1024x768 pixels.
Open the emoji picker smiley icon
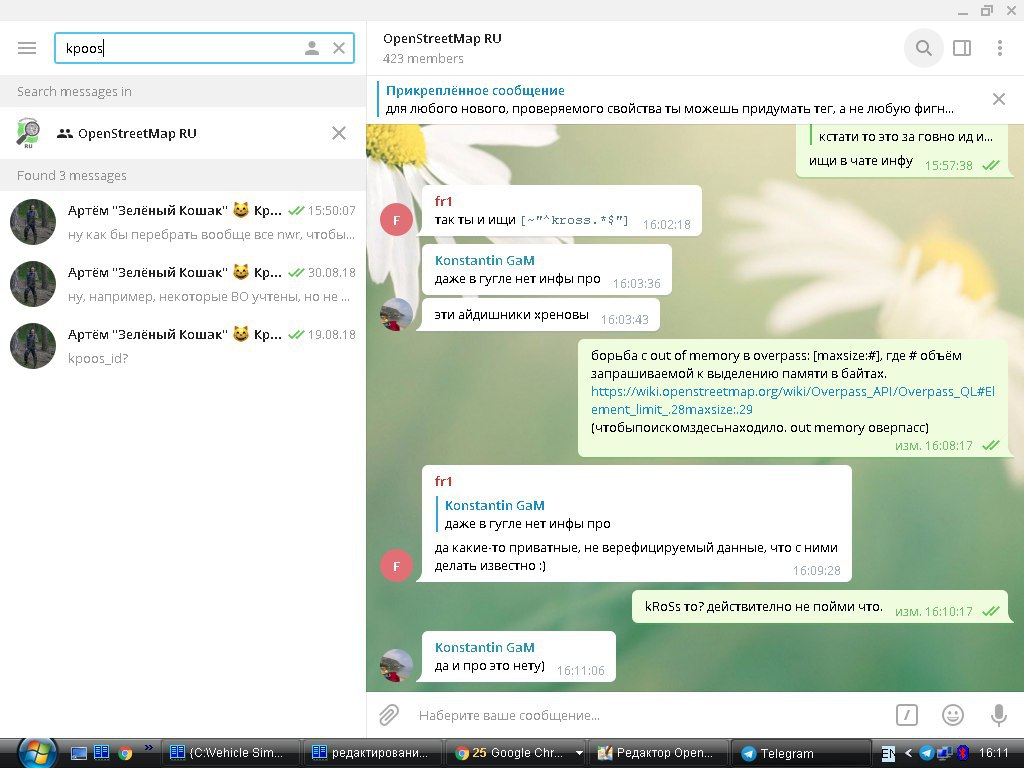click(x=953, y=715)
